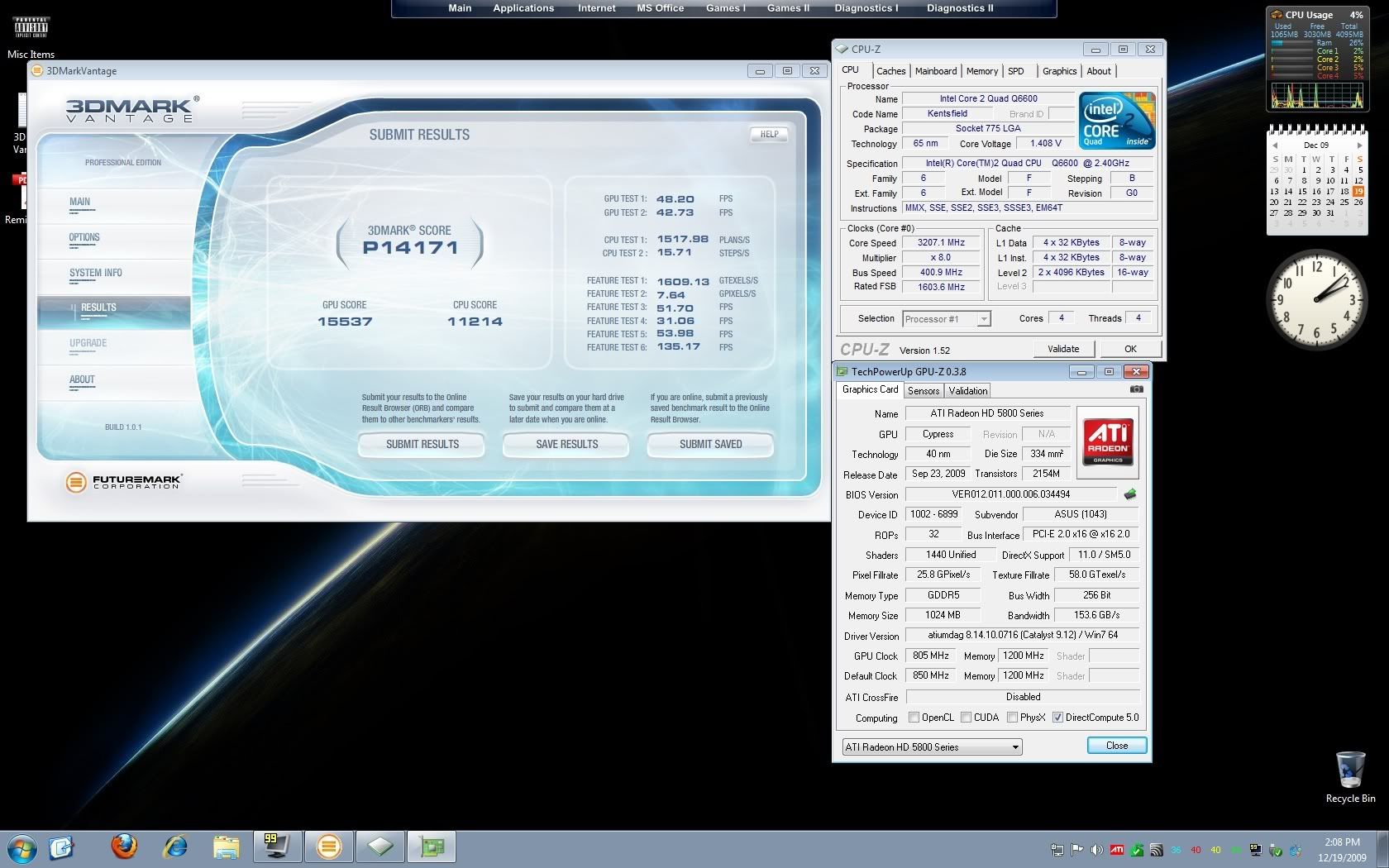
Task: Switch to the Mainboard tab in CPU-Z
Action: pyautogui.click(x=935, y=71)
